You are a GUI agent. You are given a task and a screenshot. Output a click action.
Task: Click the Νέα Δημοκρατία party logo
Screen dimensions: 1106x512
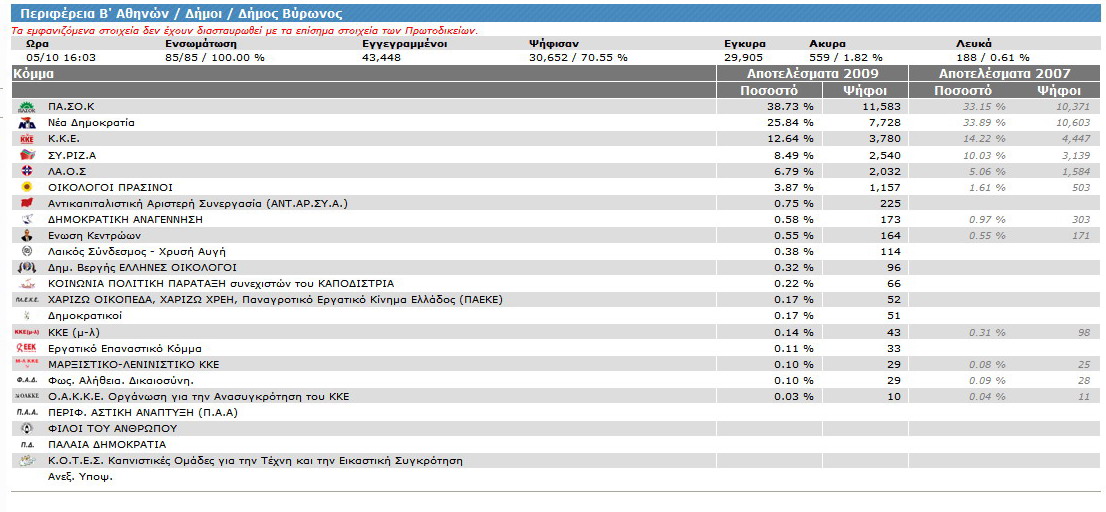pos(27,122)
